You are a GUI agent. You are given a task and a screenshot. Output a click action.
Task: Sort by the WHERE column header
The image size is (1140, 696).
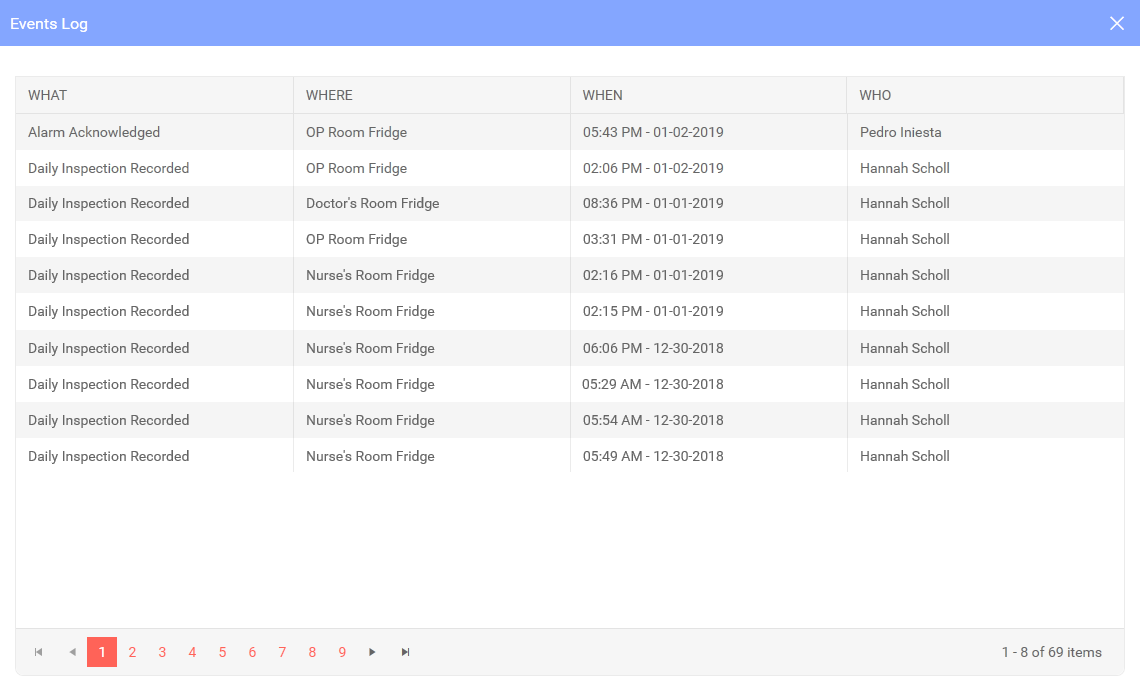(328, 95)
